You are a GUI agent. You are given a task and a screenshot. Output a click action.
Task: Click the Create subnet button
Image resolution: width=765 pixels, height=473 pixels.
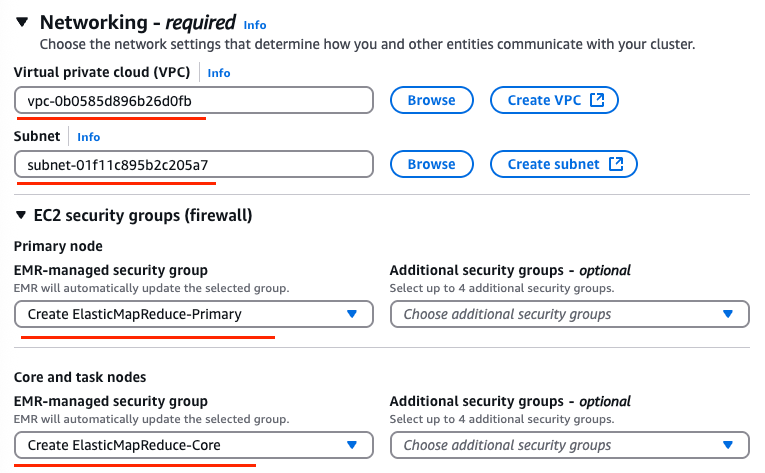(x=564, y=164)
